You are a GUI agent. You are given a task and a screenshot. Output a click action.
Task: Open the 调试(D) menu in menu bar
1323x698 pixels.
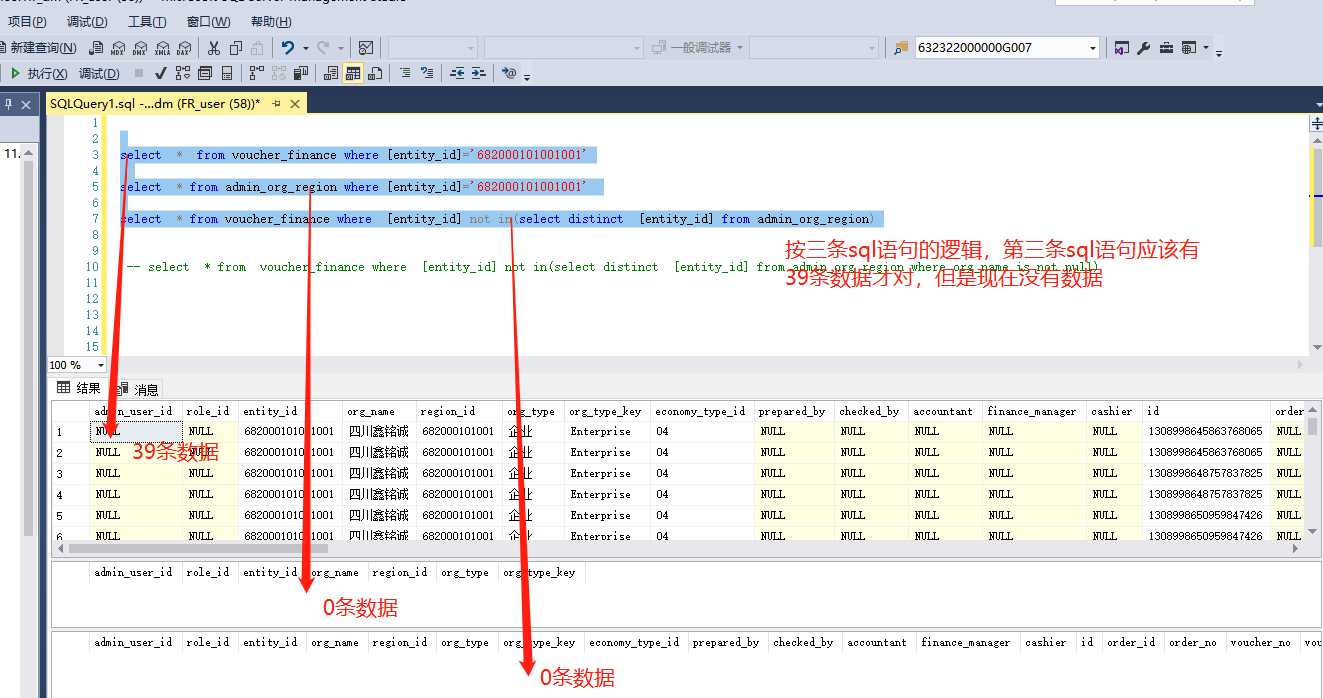(x=87, y=22)
